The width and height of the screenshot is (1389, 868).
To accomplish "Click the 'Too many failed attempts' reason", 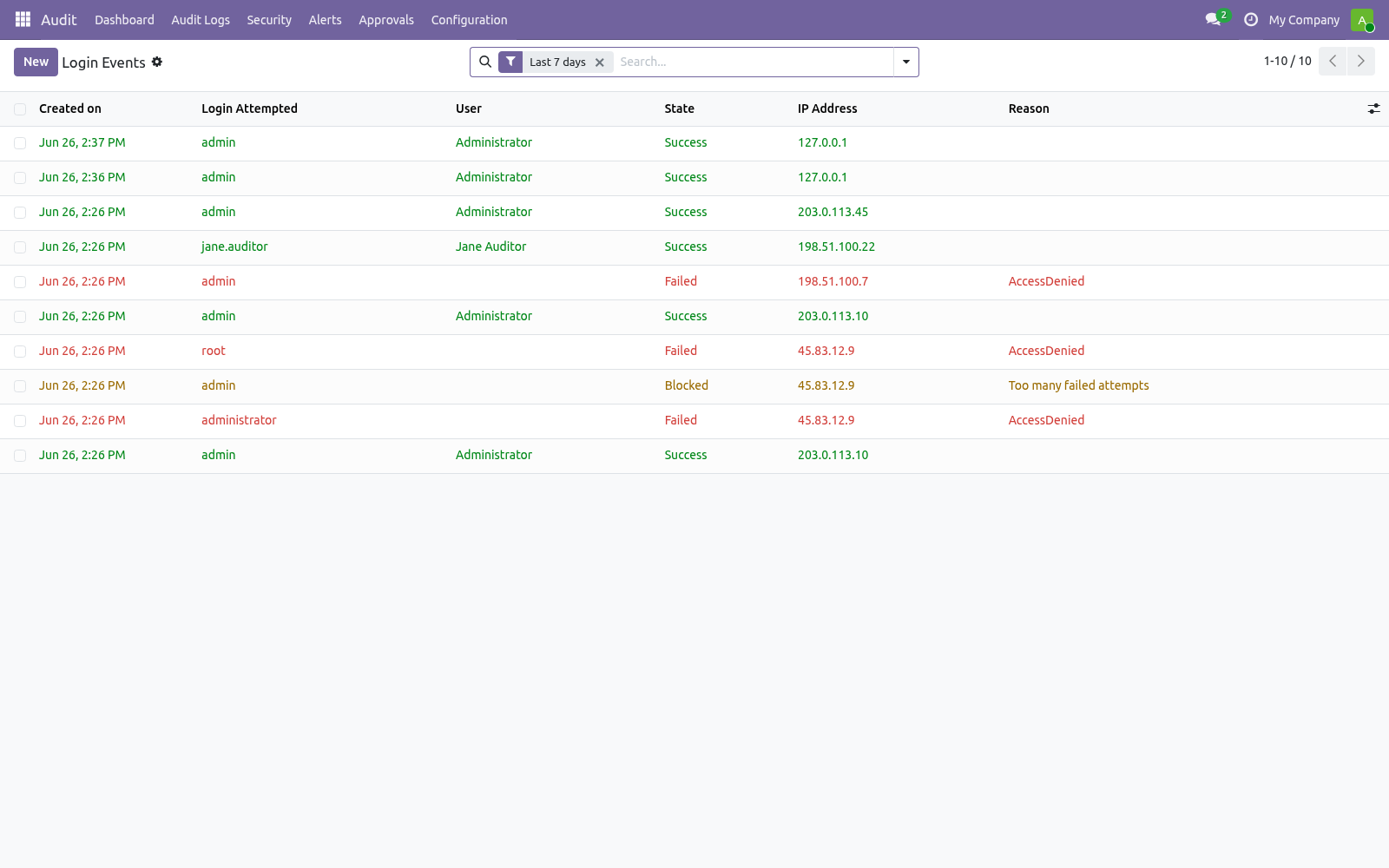I will tap(1078, 385).
